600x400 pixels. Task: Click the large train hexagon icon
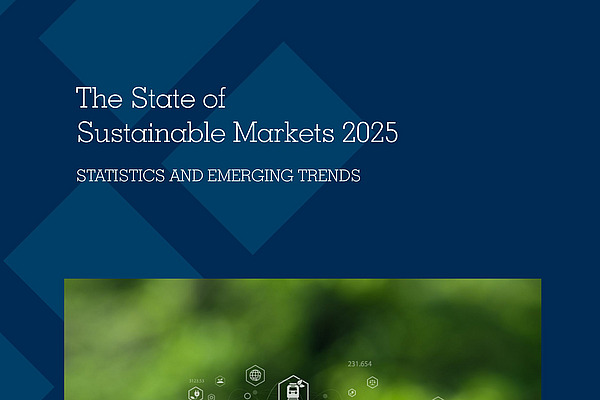click(x=293, y=388)
